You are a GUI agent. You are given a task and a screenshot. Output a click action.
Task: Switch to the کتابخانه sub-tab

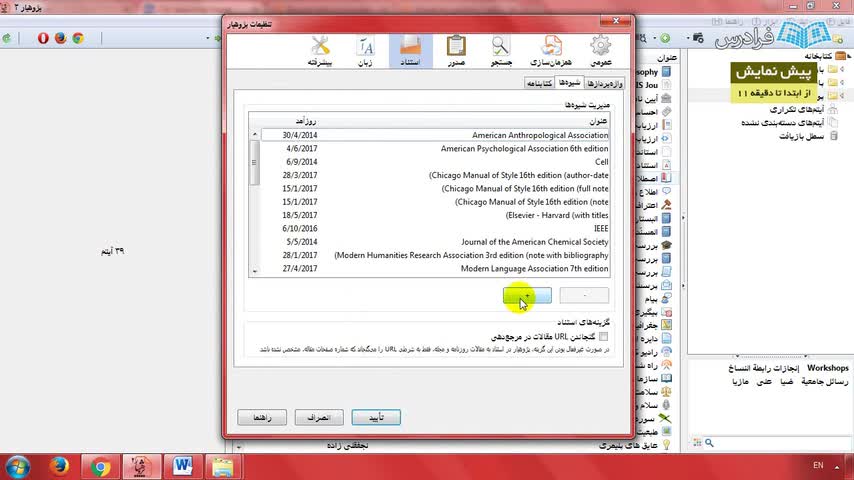539,83
